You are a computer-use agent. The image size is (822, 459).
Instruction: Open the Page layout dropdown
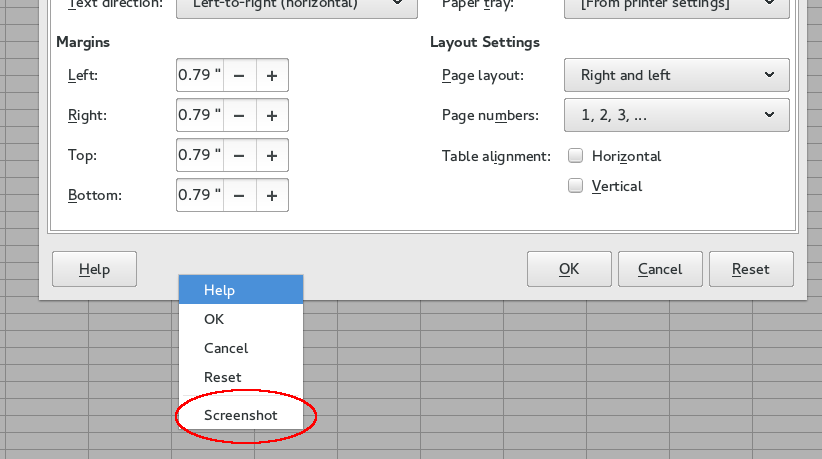click(x=677, y=75)
